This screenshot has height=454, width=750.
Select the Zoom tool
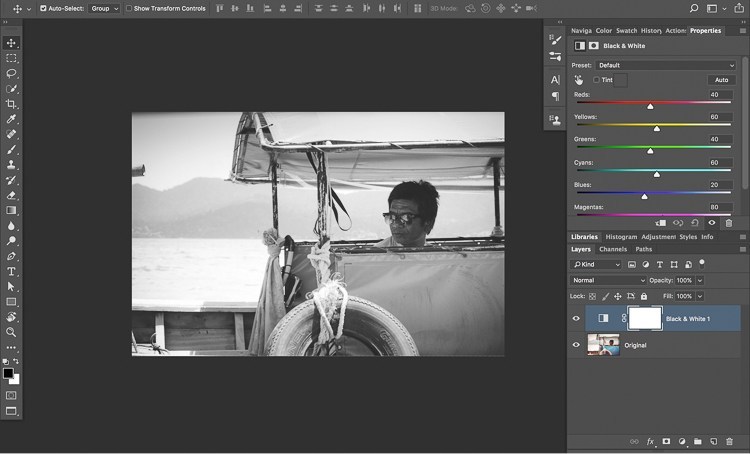pyautogui.click(x=11, y=332)
